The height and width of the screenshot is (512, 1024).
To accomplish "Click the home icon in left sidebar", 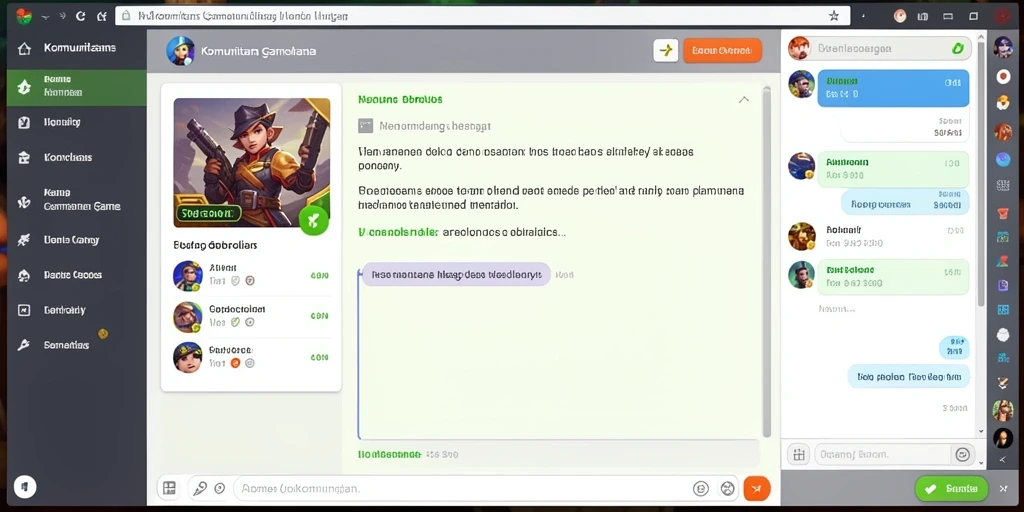I will [24, 48].
